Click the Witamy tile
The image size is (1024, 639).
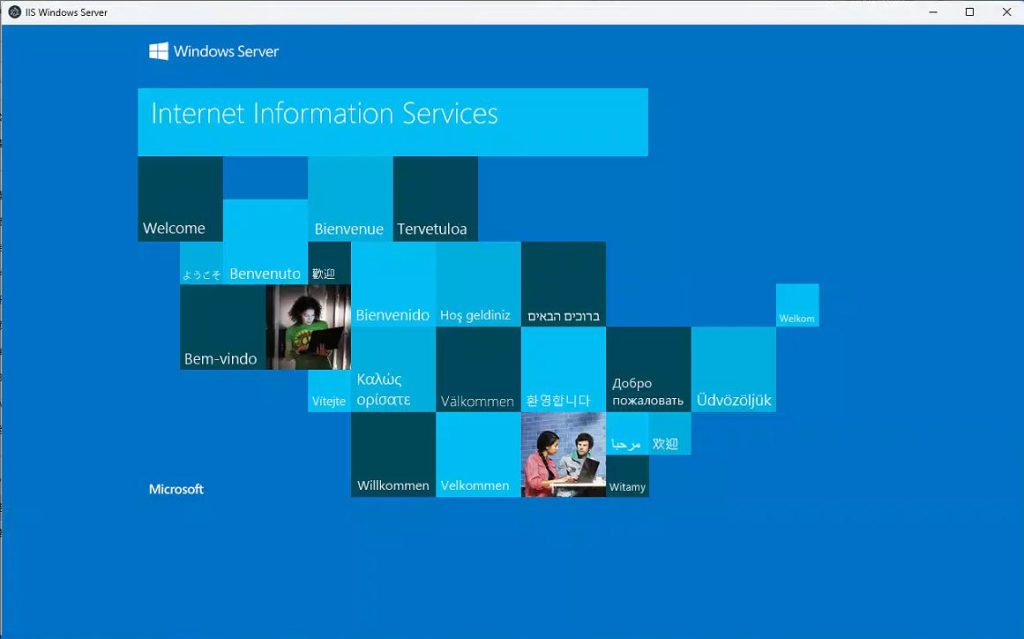[627, 476]
